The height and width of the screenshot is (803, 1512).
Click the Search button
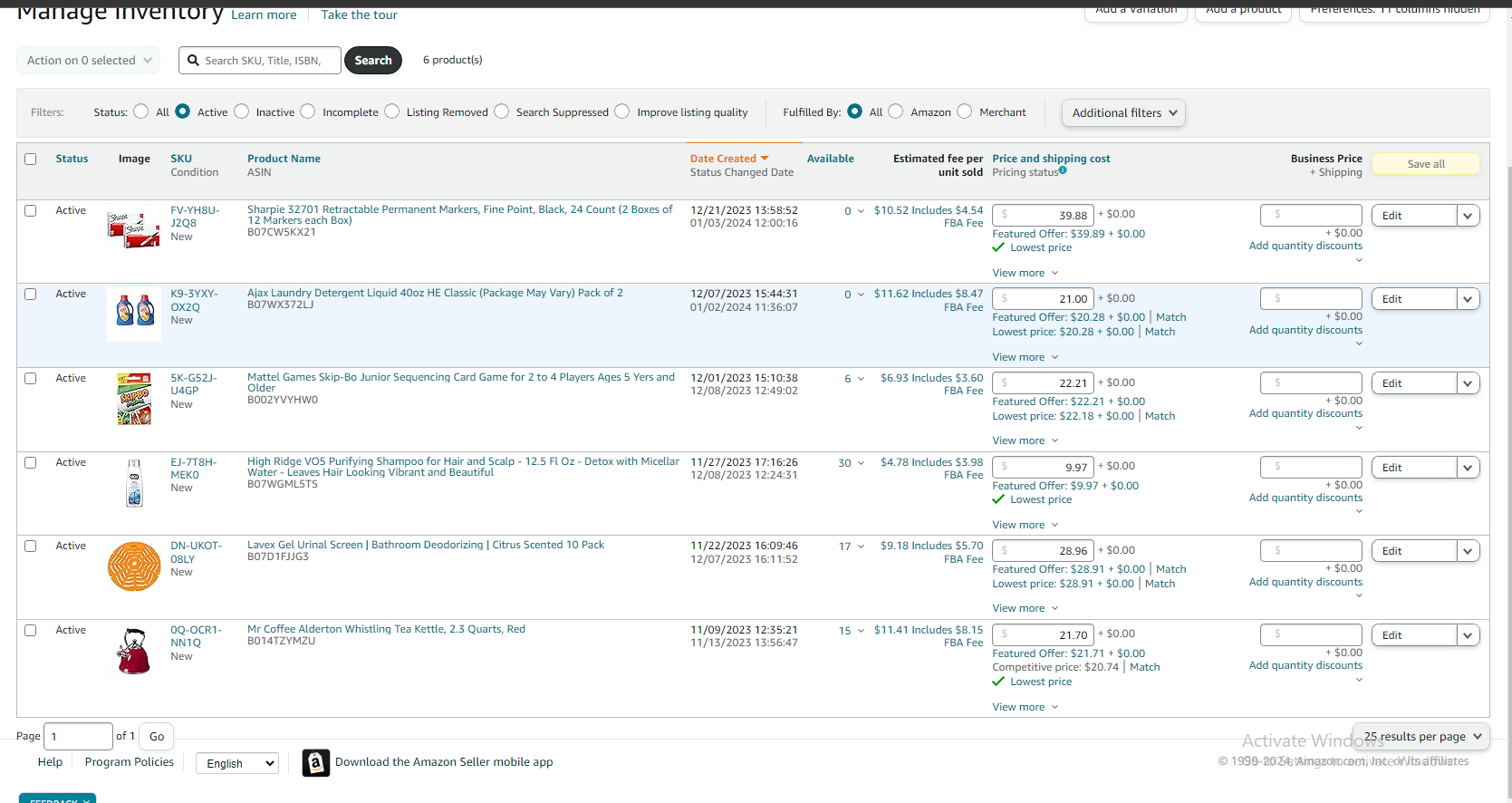373,61
